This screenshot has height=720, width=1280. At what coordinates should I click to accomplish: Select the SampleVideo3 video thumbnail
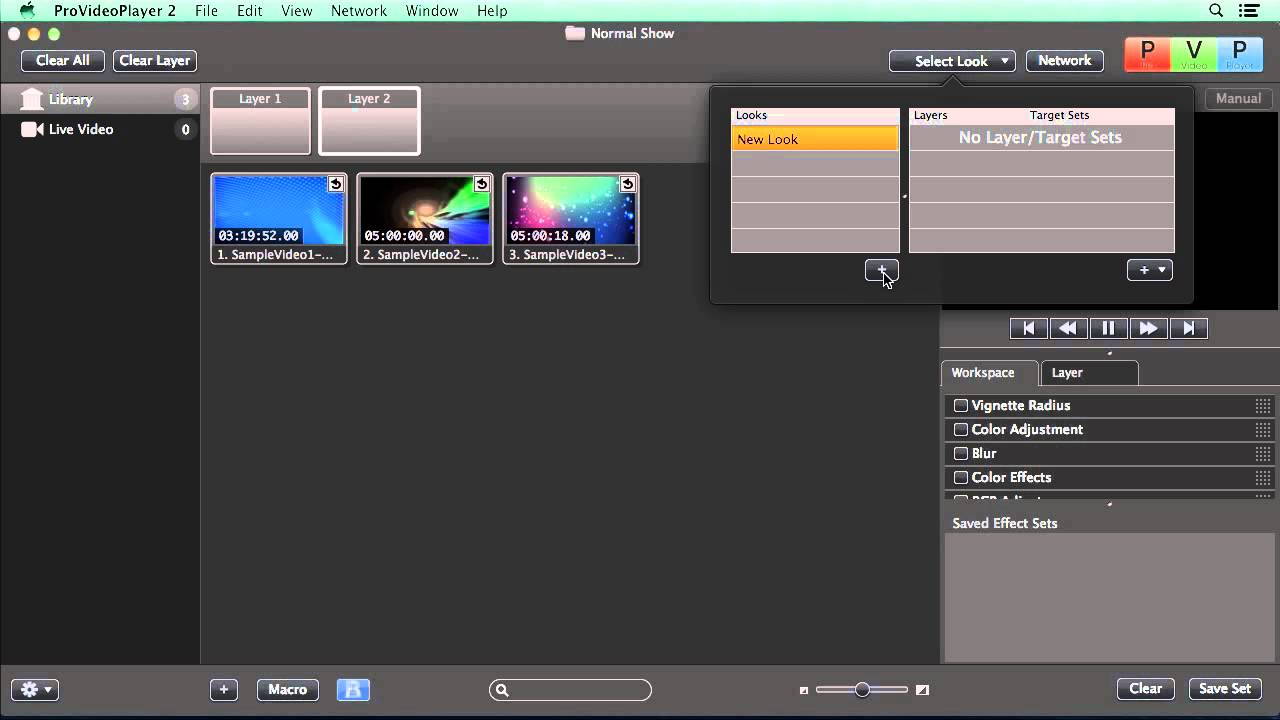click(571, 219)
